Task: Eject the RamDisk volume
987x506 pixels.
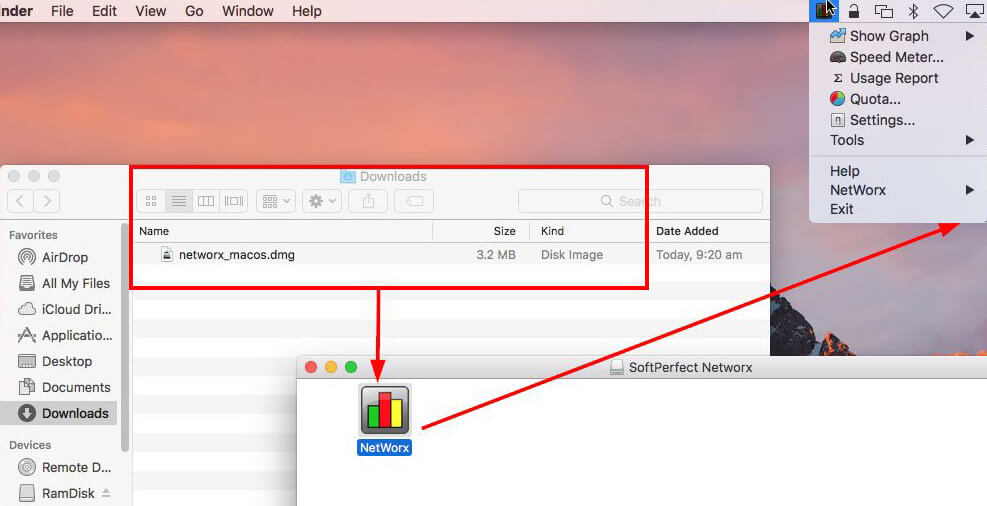Action: pos(106,493)
